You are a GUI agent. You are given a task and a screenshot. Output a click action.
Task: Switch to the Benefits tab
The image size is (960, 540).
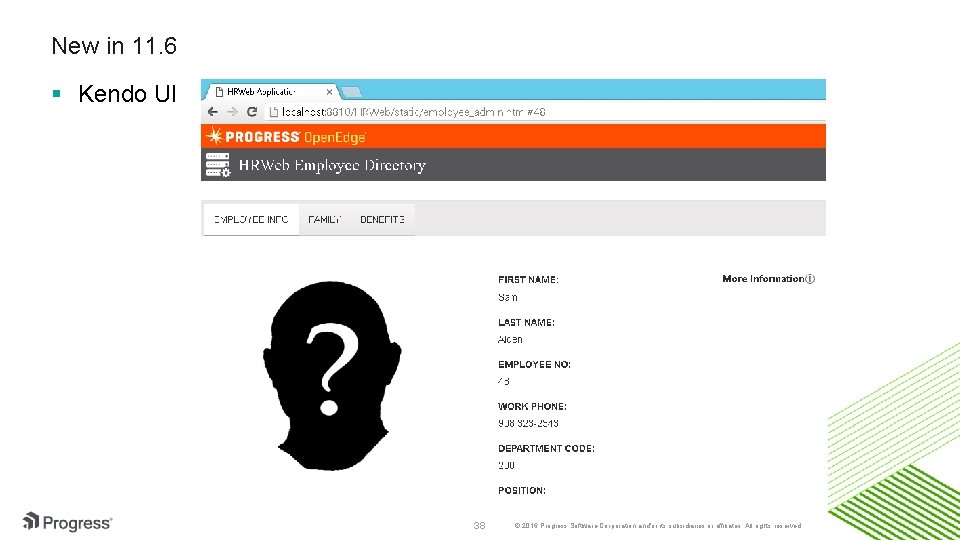382,219
